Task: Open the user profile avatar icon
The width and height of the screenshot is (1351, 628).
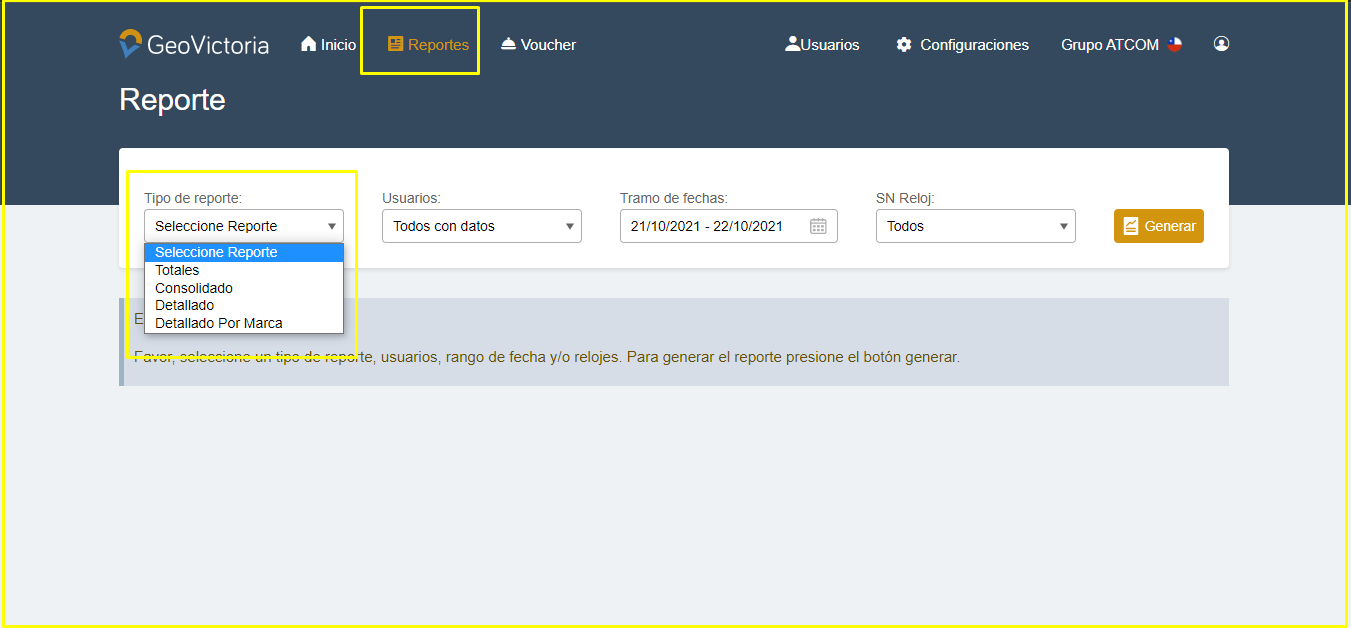Action: pos(1221,44)
